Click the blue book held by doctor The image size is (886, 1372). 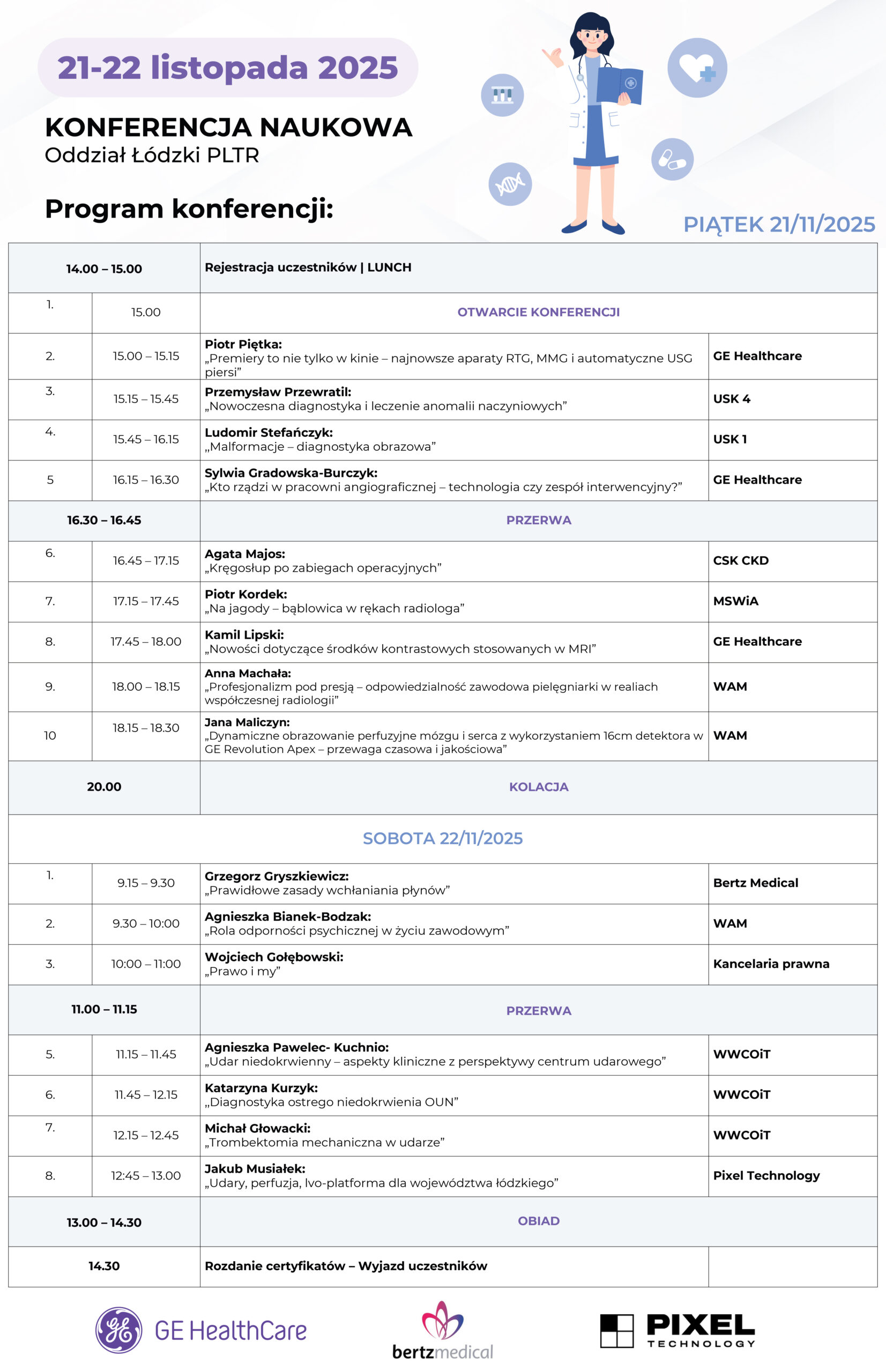click(619, 86)
